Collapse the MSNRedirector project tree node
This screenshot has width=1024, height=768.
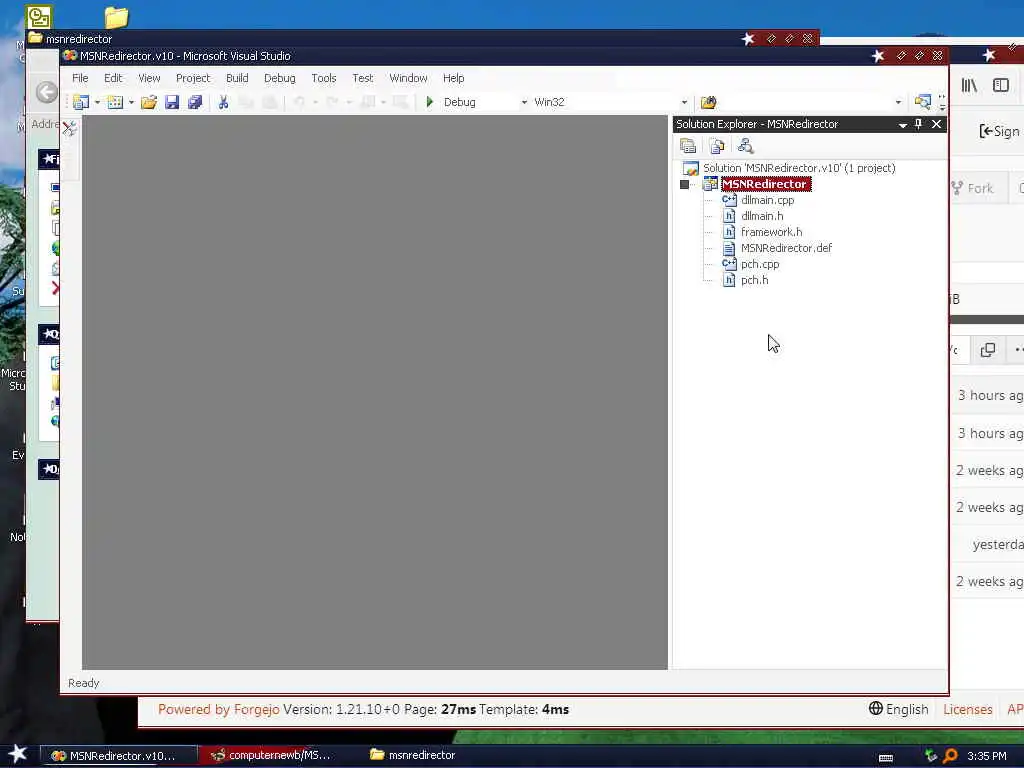point(684,185)
